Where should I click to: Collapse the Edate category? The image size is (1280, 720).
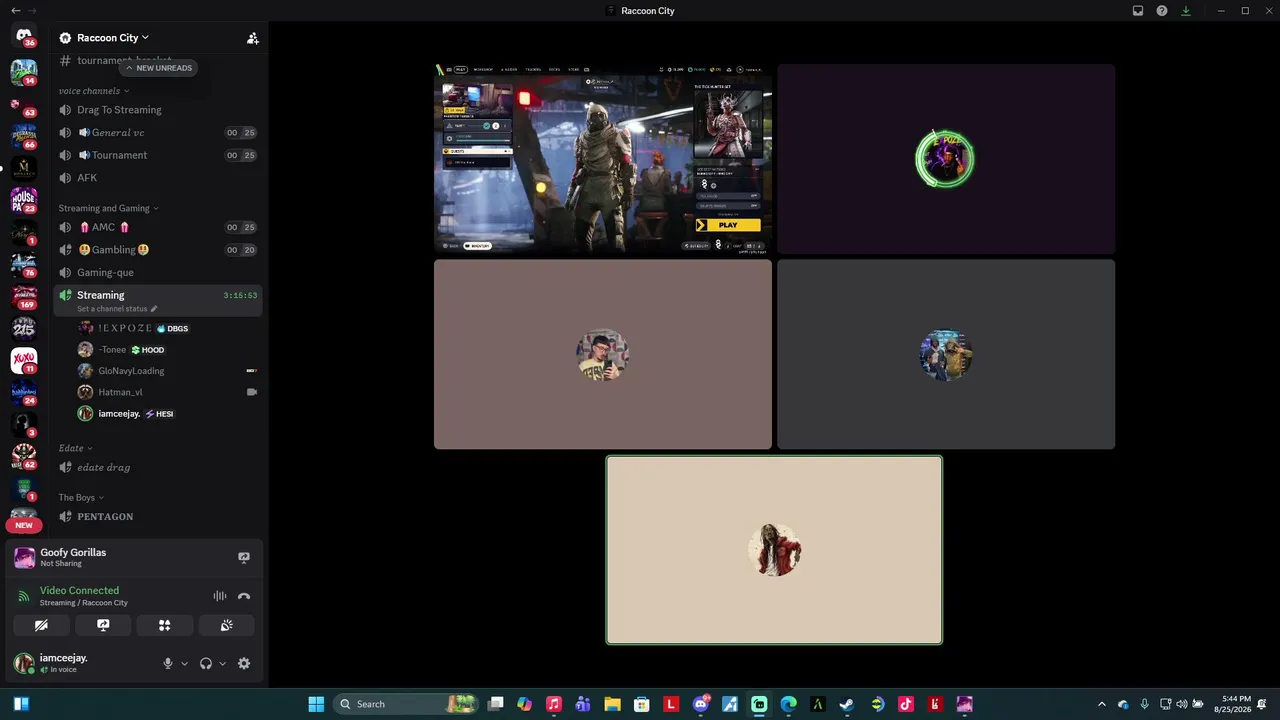pyautogui.click(x=76, y=448)
